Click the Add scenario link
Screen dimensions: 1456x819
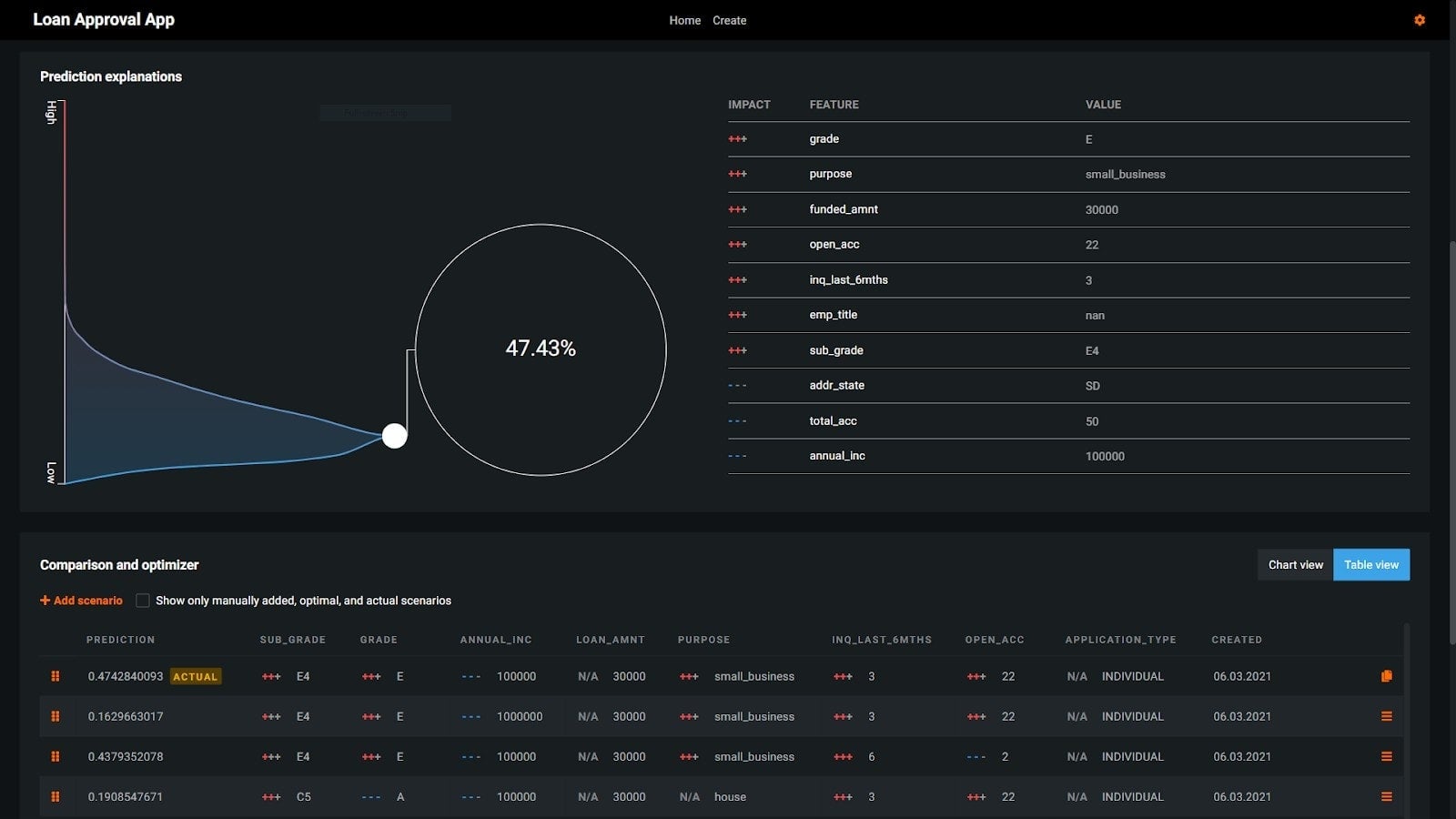81,601
